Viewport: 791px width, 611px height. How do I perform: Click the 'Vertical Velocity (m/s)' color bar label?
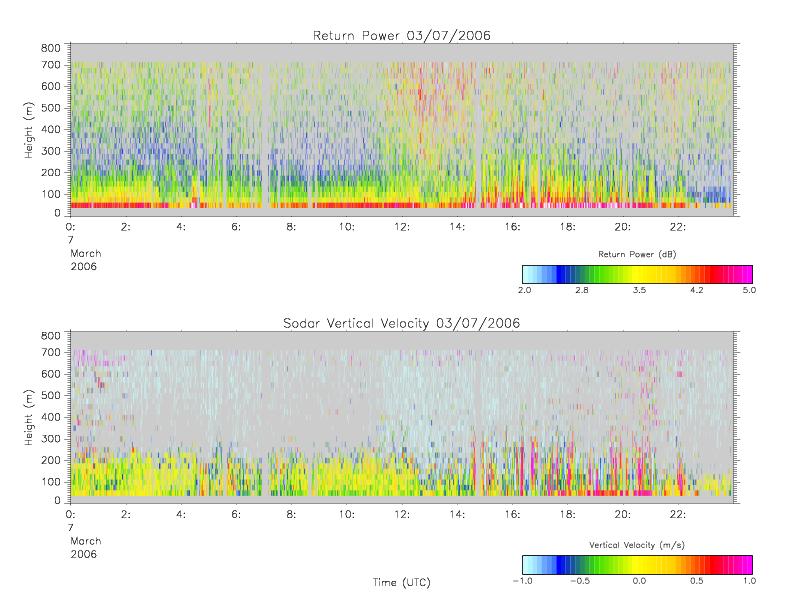click(637, 545)
